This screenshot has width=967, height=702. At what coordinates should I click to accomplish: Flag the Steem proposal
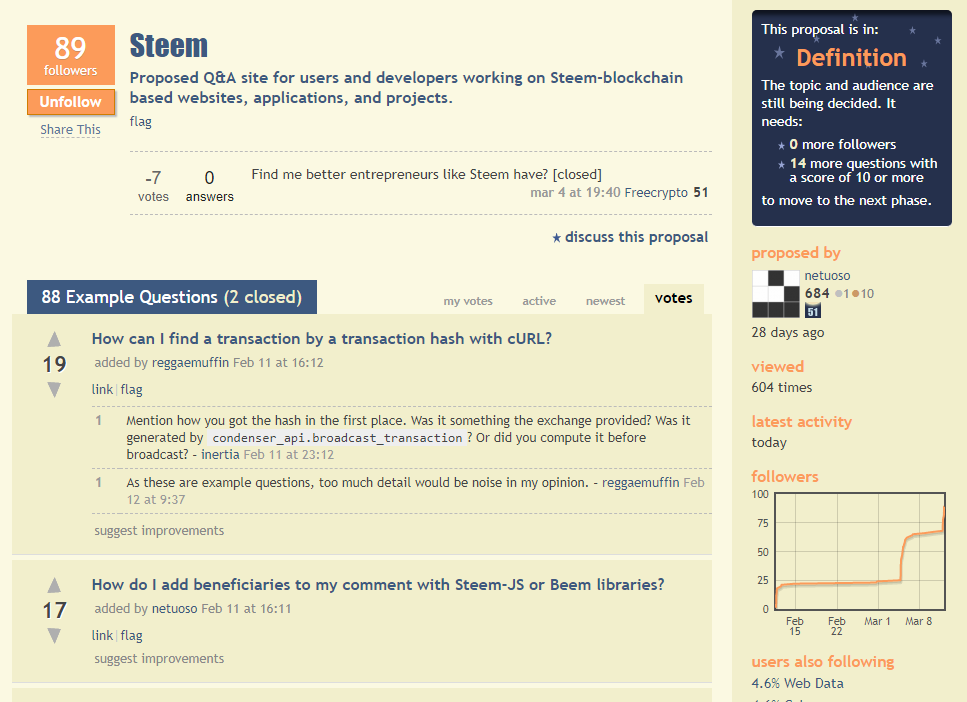point(141,122)
